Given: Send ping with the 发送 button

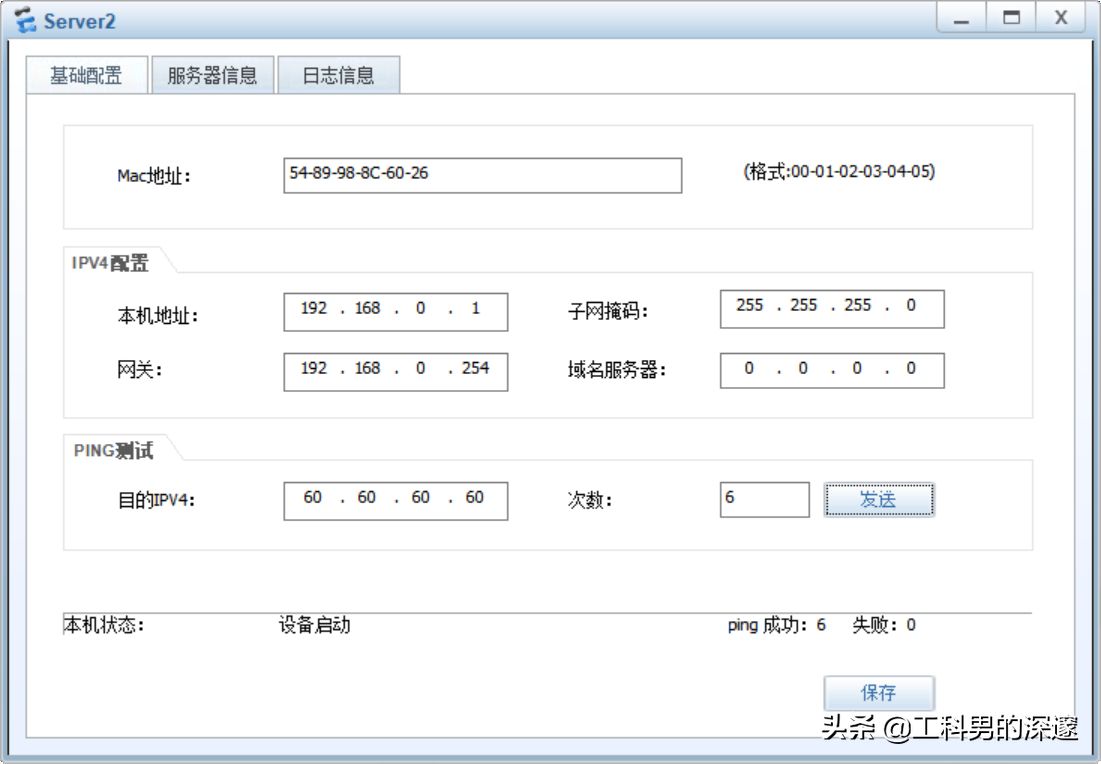Looking at the screenshot, I should [x=879, y=499].
